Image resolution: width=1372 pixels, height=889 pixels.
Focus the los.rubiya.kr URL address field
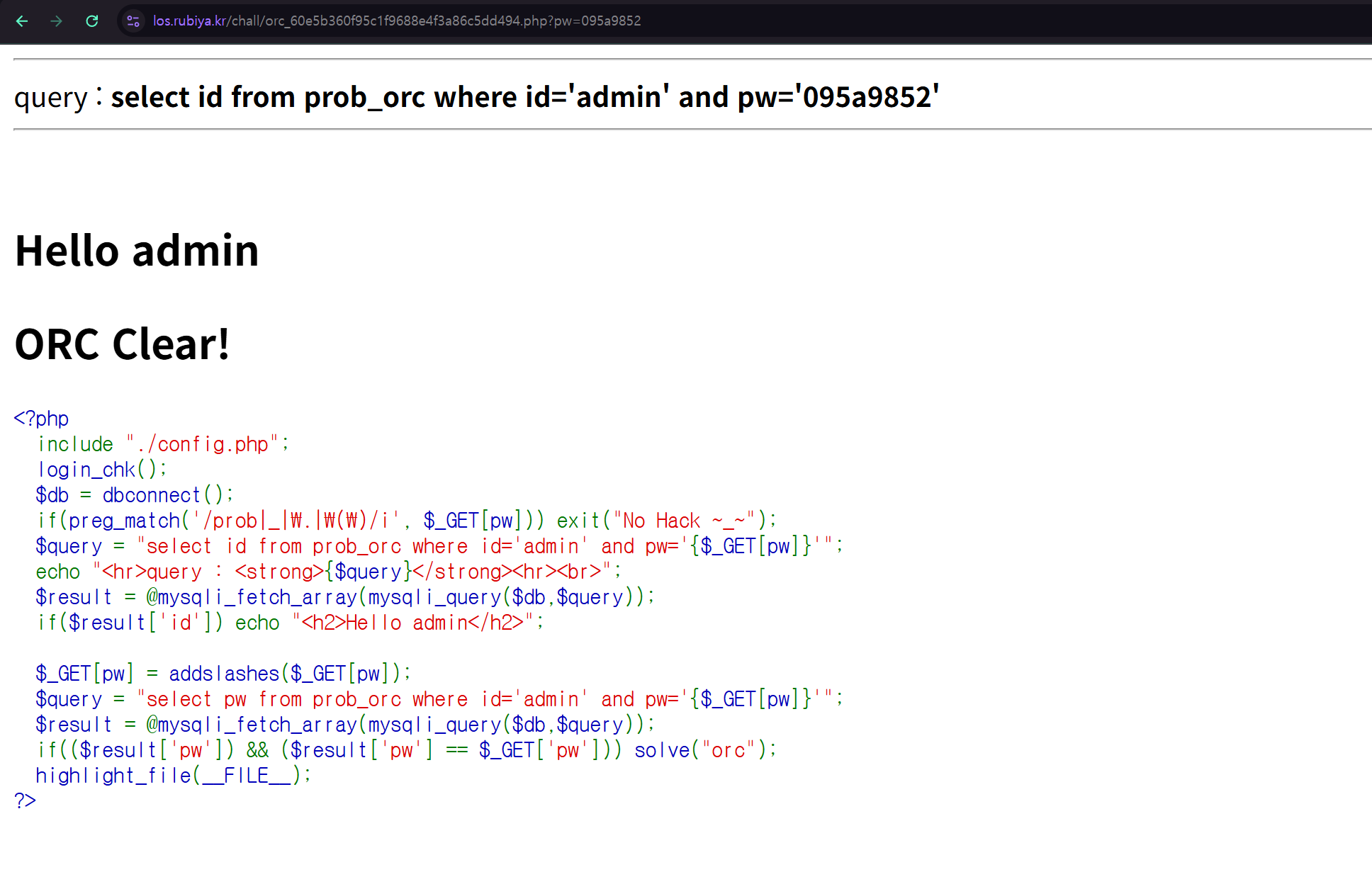[x=397, y=21]
